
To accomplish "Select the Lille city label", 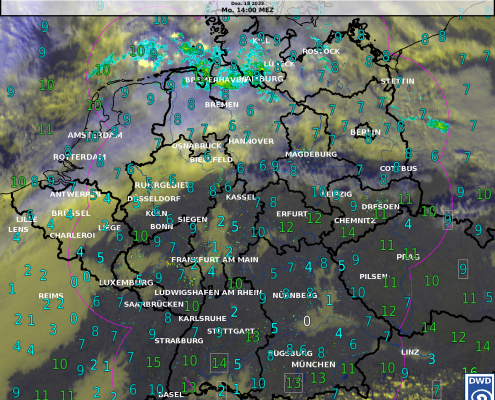I will tap(27, 219).
